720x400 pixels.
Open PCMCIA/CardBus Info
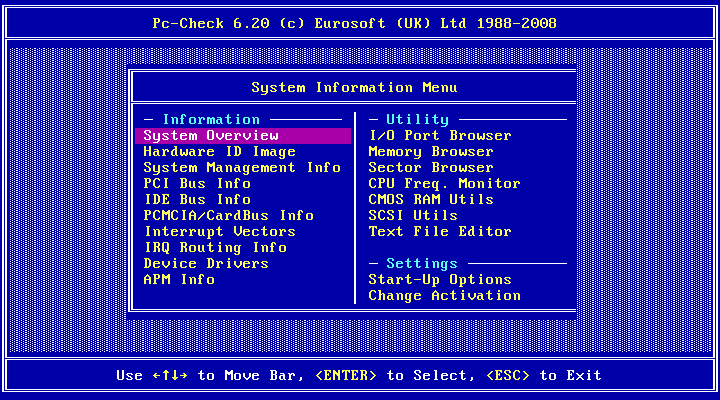[x=229, y=216]
